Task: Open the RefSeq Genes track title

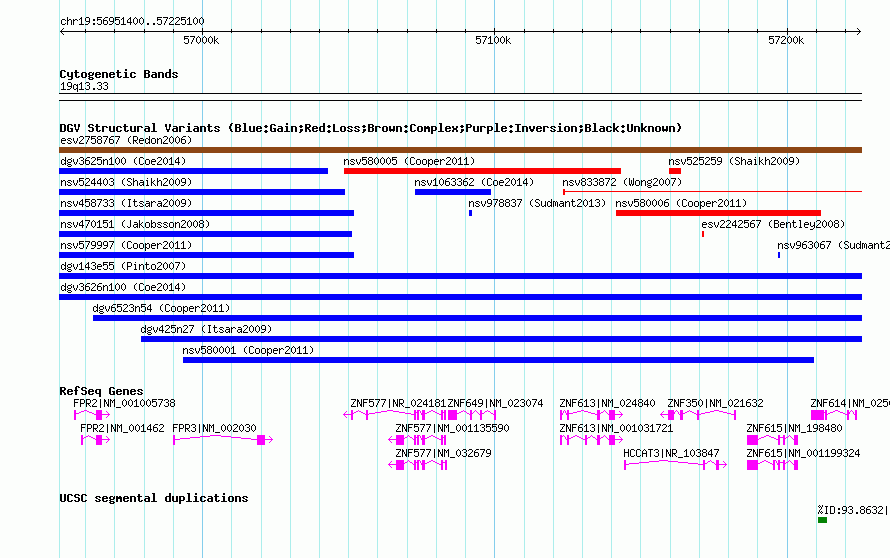Action: coord(101,391)
